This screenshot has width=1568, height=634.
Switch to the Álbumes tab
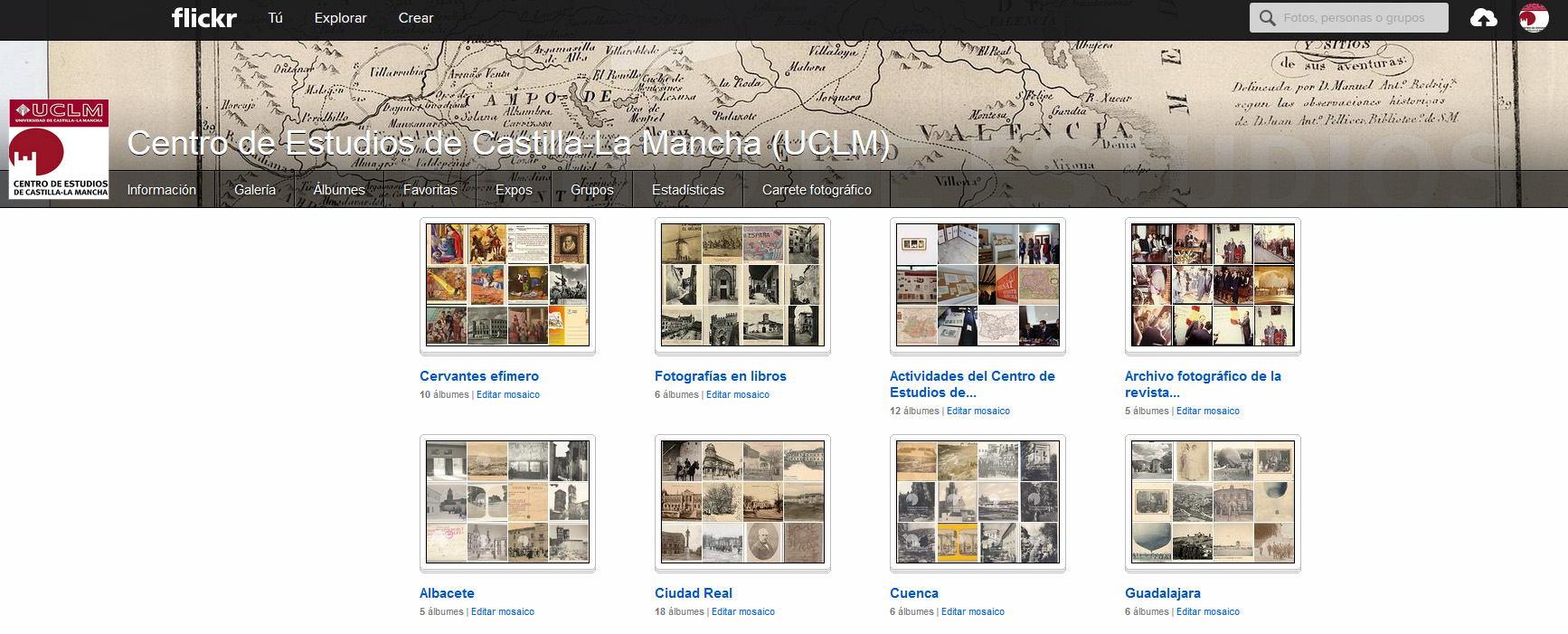pyautogui.click(x=339, y=190)
